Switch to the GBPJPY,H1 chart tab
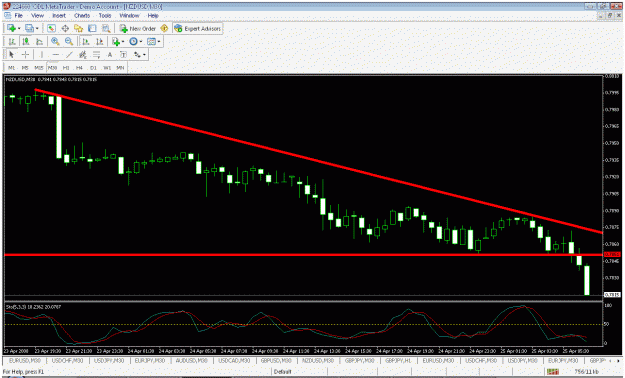 tap(398, 360)
